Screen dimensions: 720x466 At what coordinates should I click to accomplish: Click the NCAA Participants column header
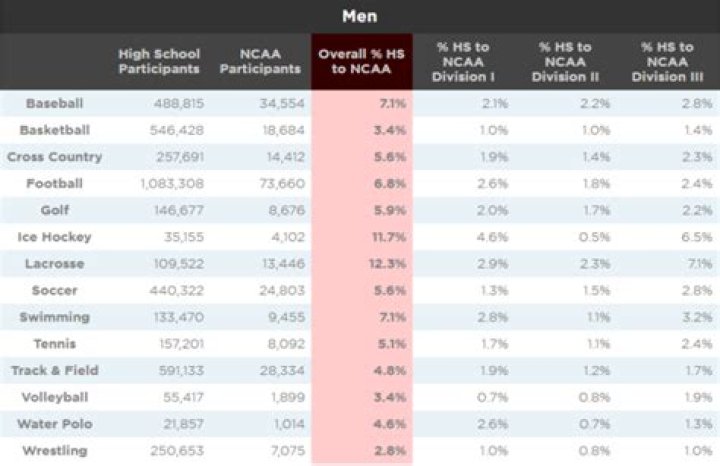[260, 61]
